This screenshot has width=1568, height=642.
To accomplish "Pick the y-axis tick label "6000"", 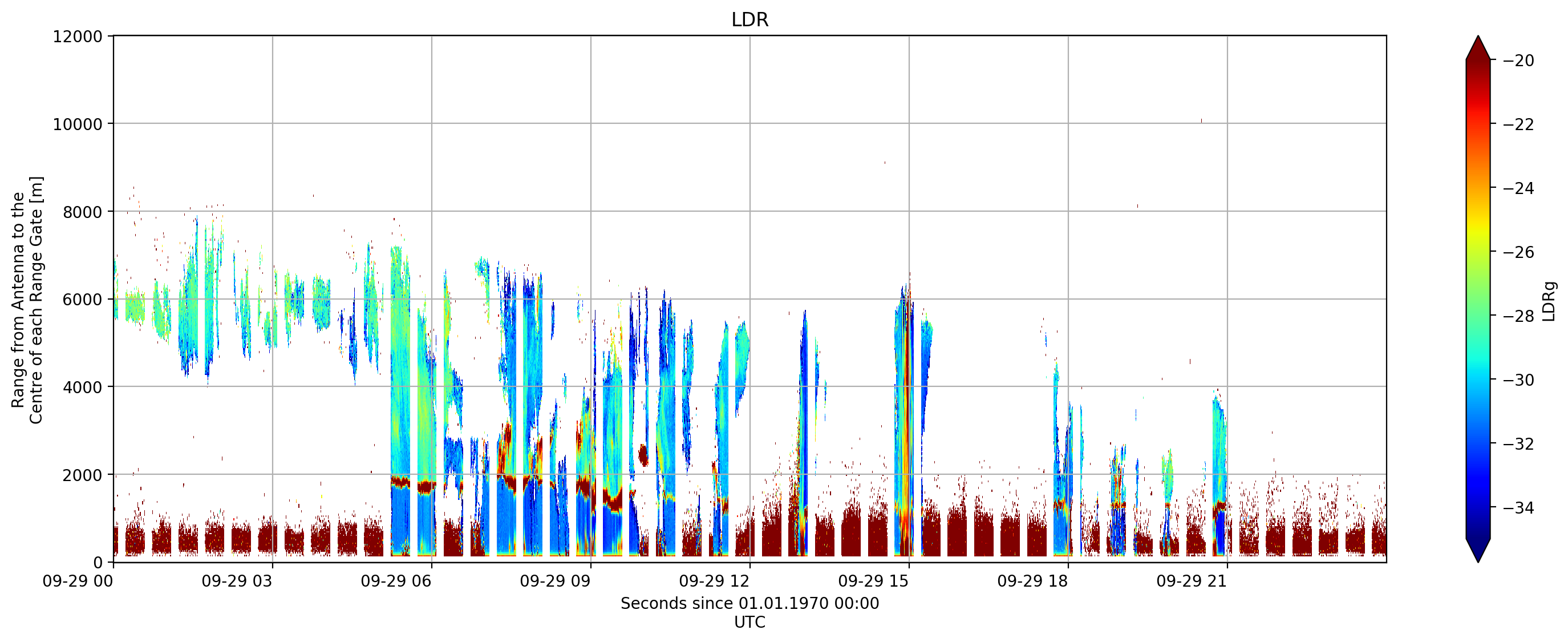I will point(83,300).
